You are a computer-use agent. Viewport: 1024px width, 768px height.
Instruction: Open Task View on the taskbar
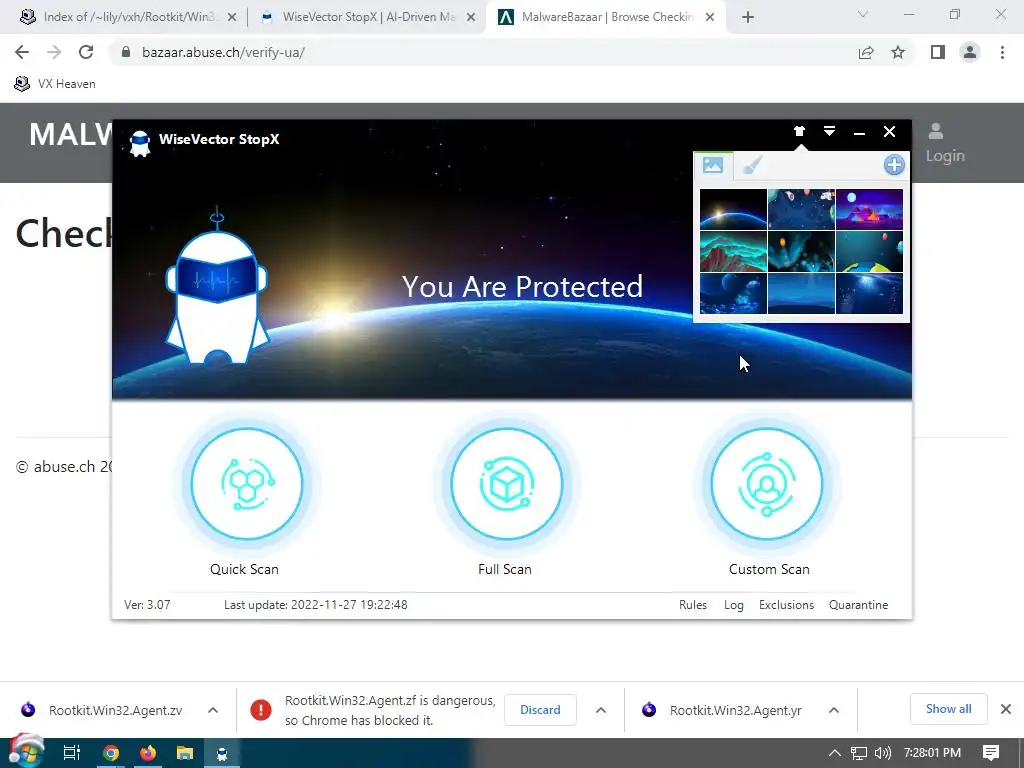71,753
